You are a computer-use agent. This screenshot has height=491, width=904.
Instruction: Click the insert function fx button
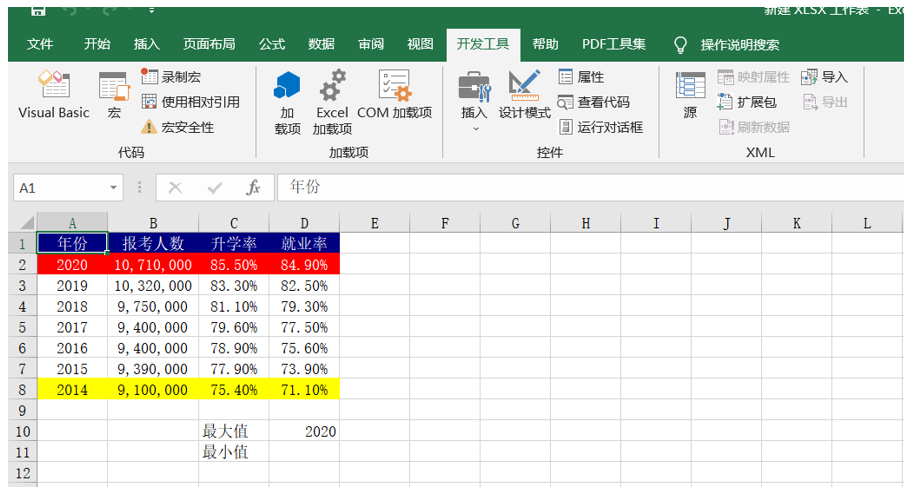tap(253, 188)
